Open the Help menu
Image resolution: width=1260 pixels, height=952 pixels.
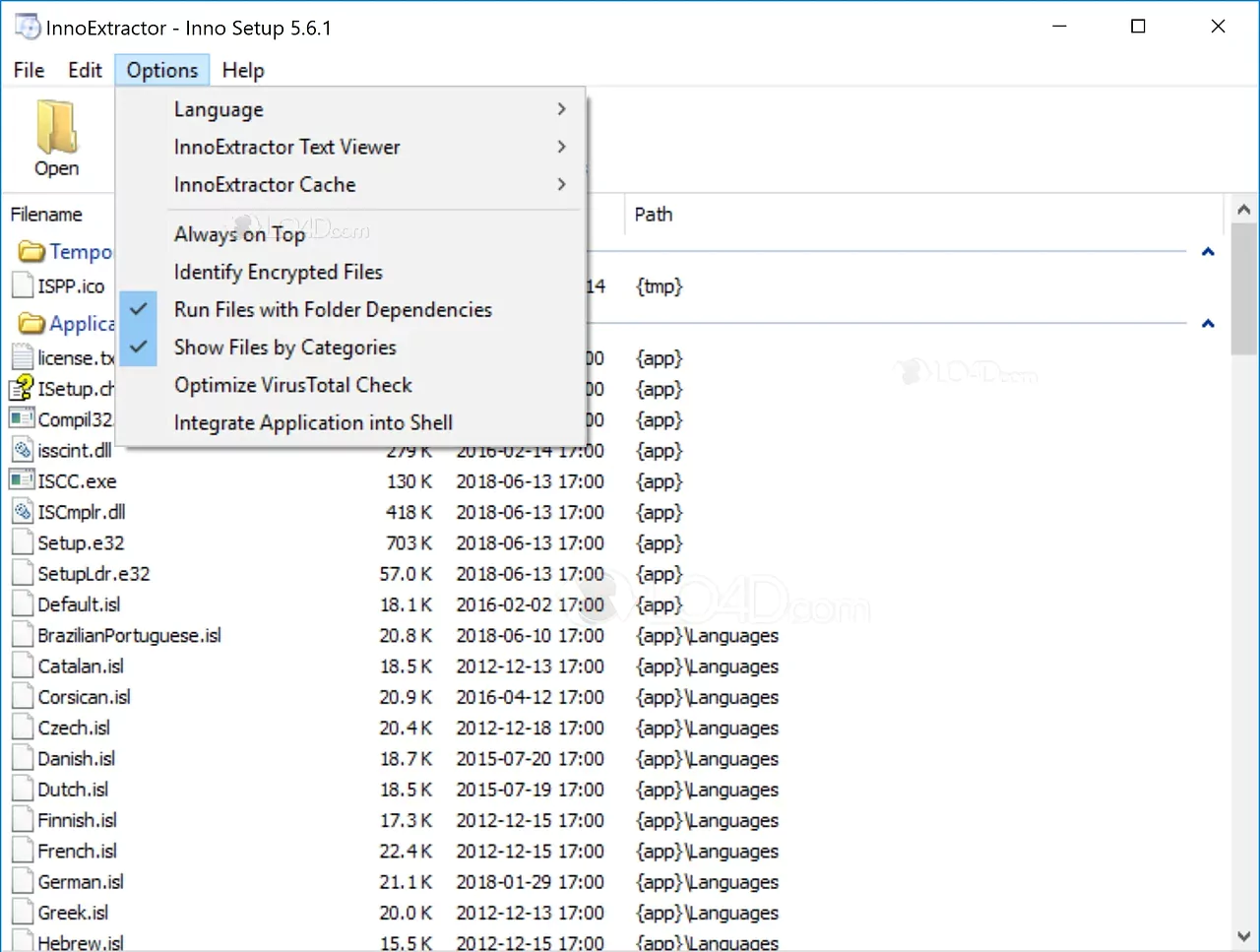coord(243,70)
